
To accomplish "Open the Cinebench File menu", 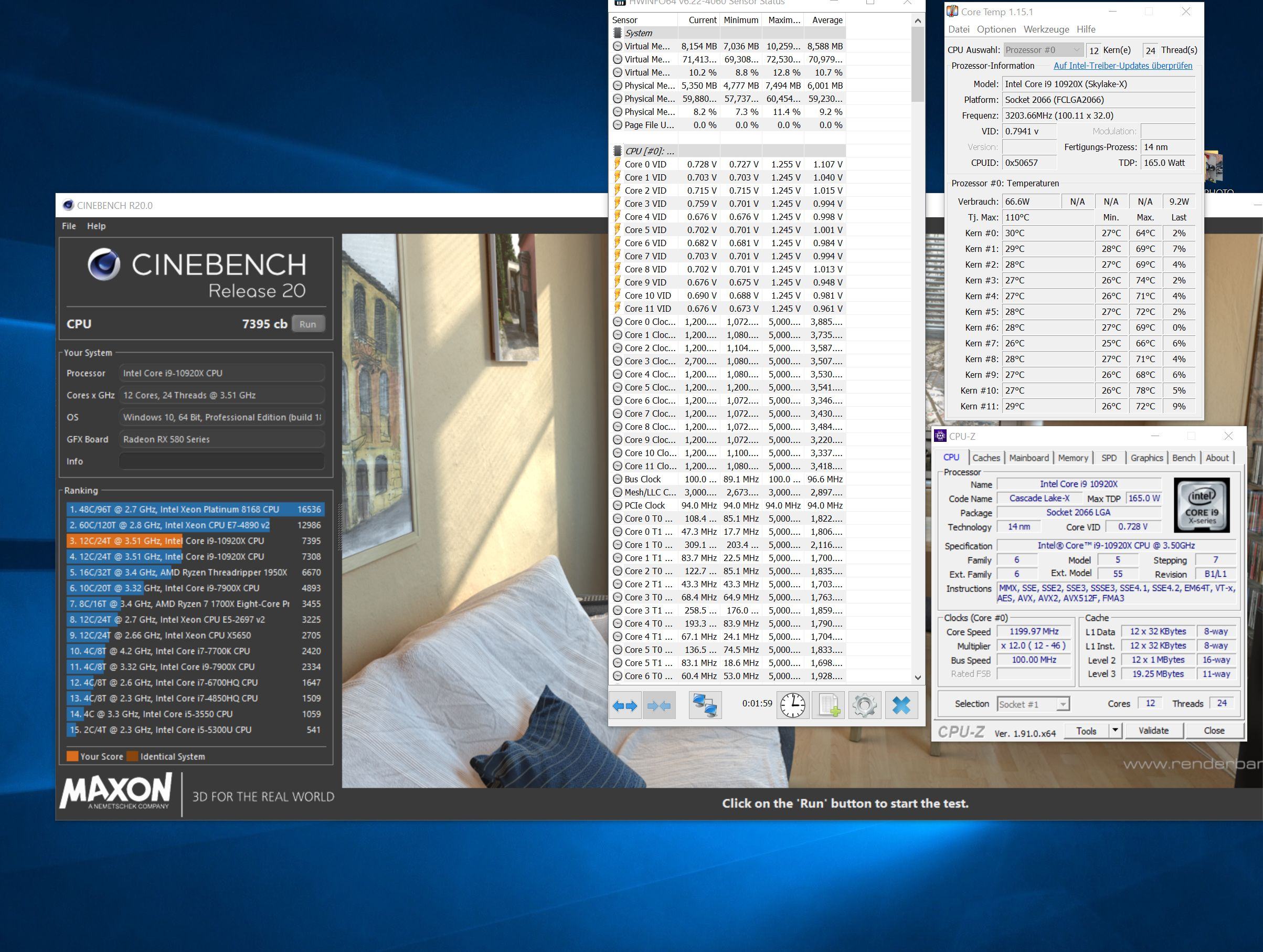I will point(69,226).
